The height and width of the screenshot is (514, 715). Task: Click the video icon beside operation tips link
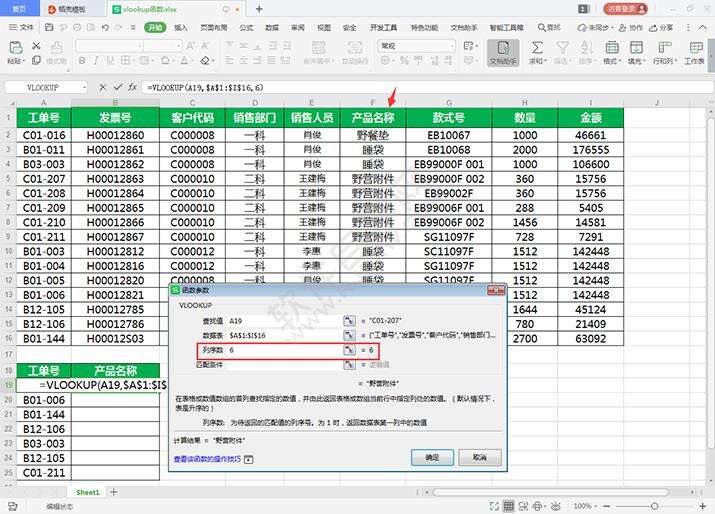(x=248, y=459)
